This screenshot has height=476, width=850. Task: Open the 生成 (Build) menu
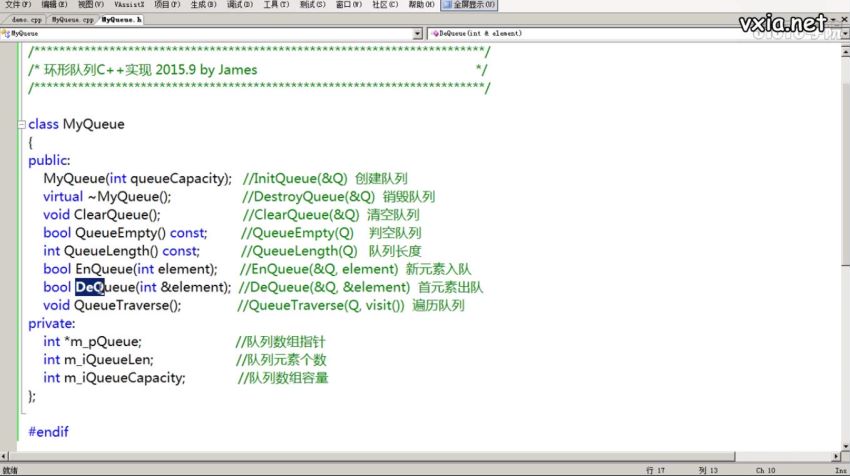203,5
